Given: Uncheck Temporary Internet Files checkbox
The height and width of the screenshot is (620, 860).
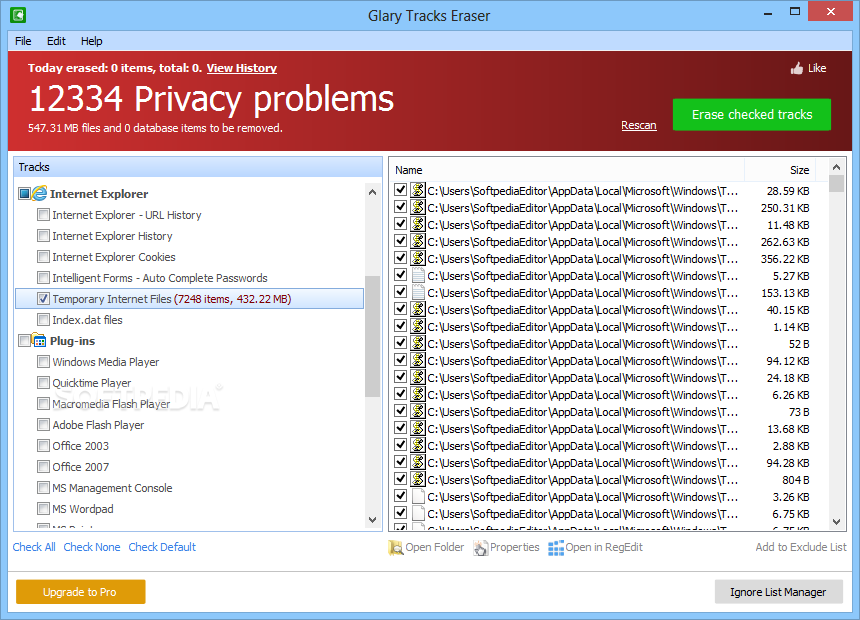Looking at the screenshot, I should pyautogui.click(x=43, y=298).
